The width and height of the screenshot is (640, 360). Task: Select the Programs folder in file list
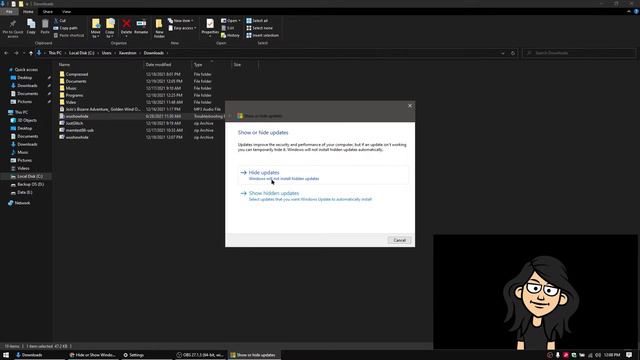(74, 95)
